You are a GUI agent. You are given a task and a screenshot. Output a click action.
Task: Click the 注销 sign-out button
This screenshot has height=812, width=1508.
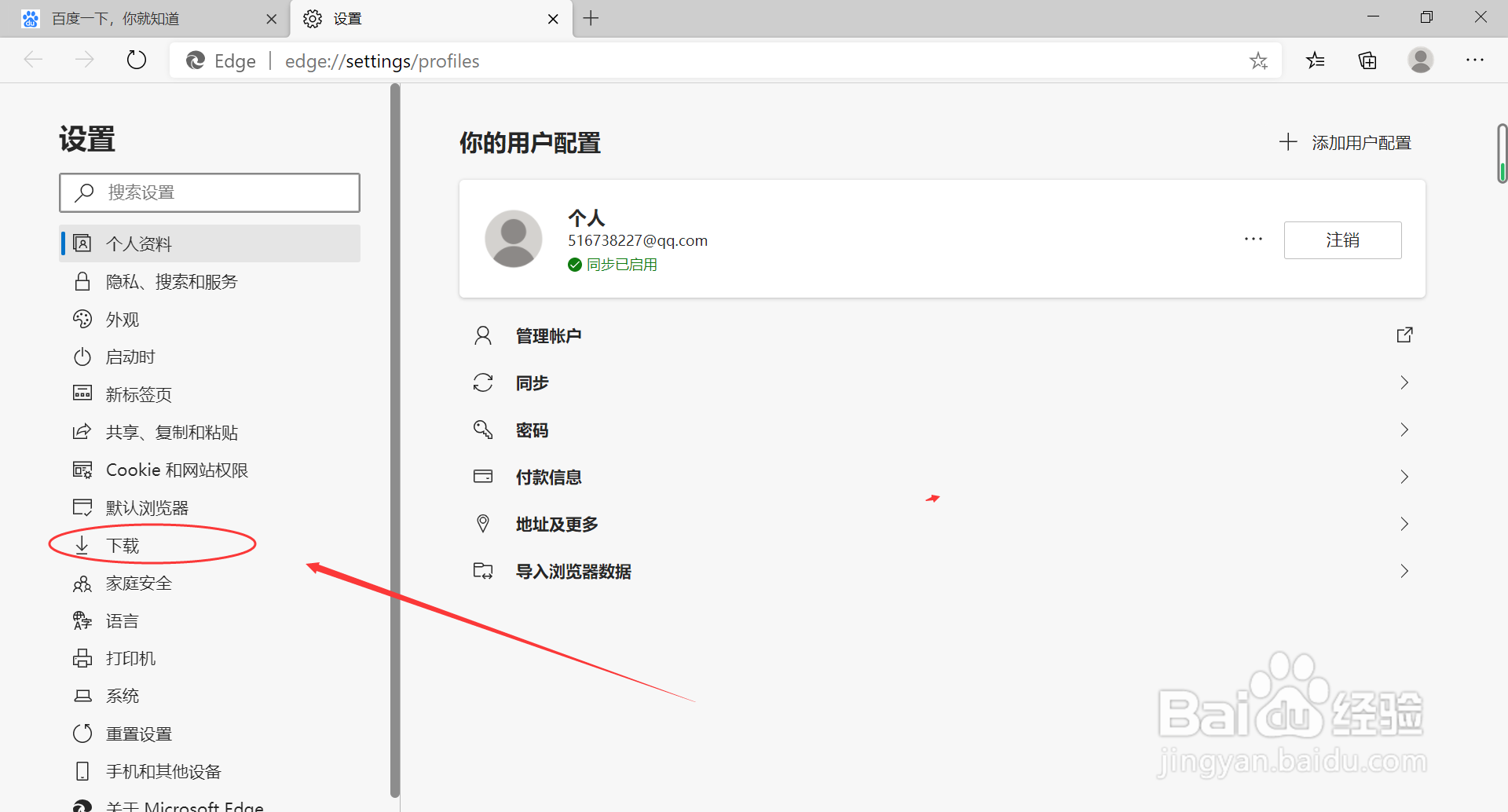point(1342,240)
